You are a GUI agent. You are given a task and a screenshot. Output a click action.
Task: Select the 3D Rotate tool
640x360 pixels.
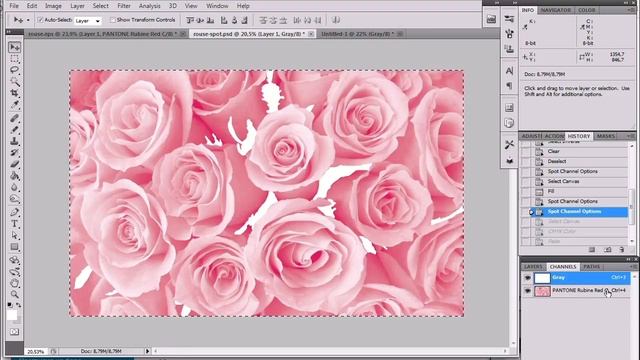coord(15,260)
